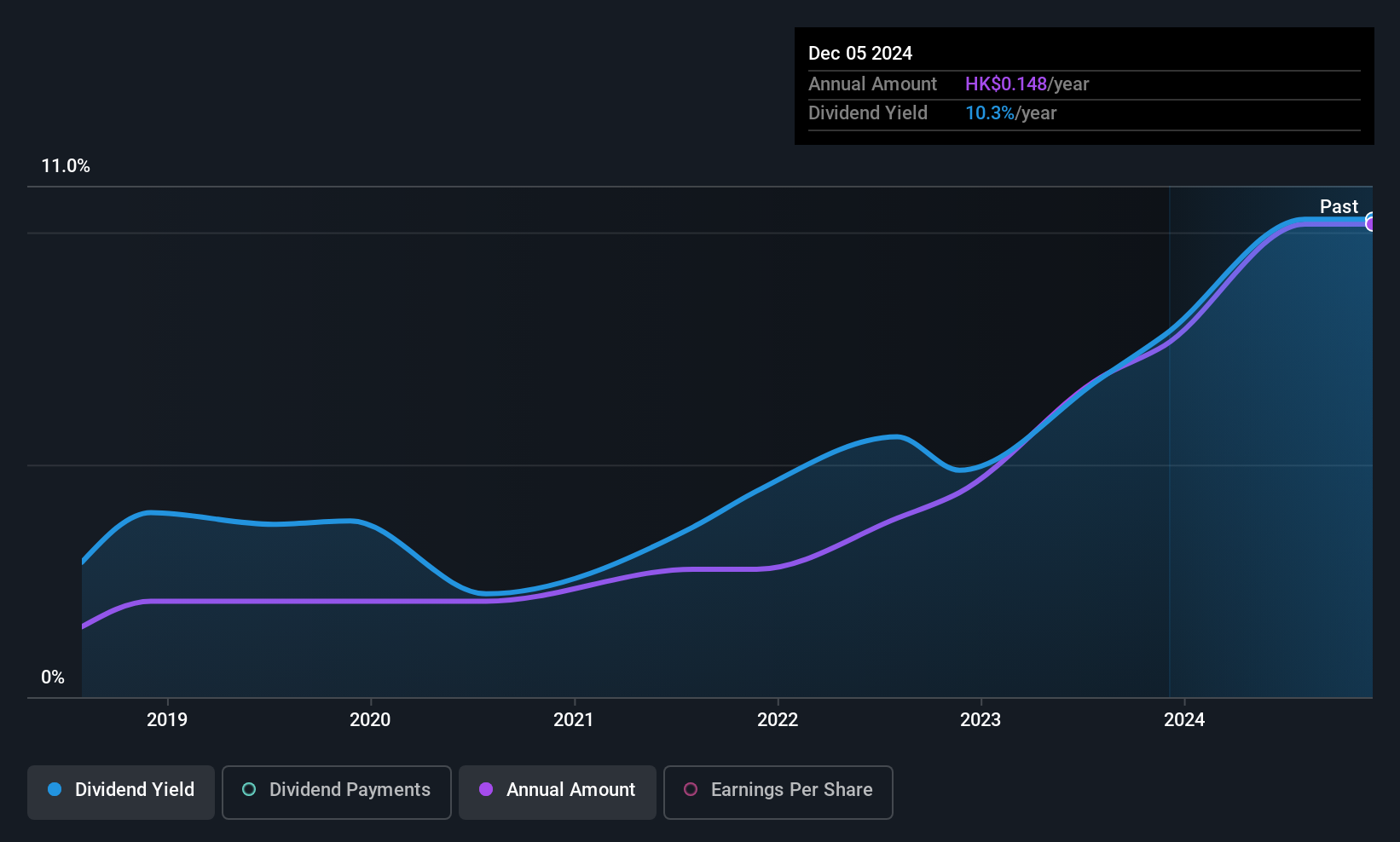
Task: Click the 2021 x-axis label
Action: click(x=574, y=719)
